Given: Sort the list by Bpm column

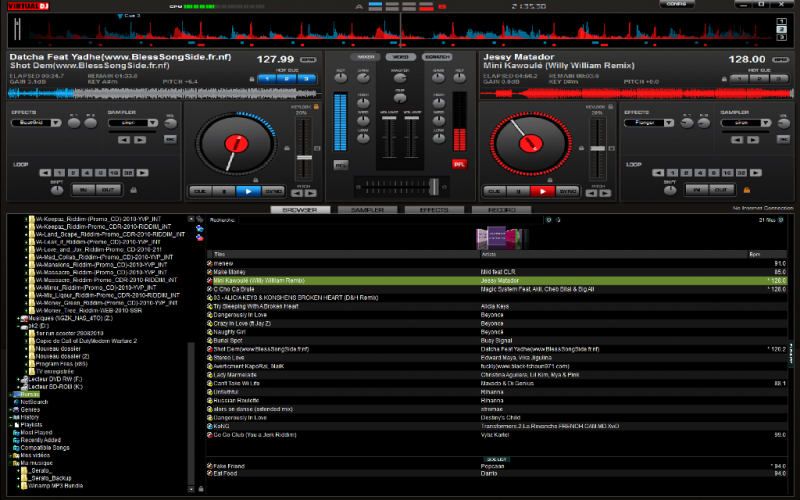Looking at the screenshot, I should tap(767, 254).
